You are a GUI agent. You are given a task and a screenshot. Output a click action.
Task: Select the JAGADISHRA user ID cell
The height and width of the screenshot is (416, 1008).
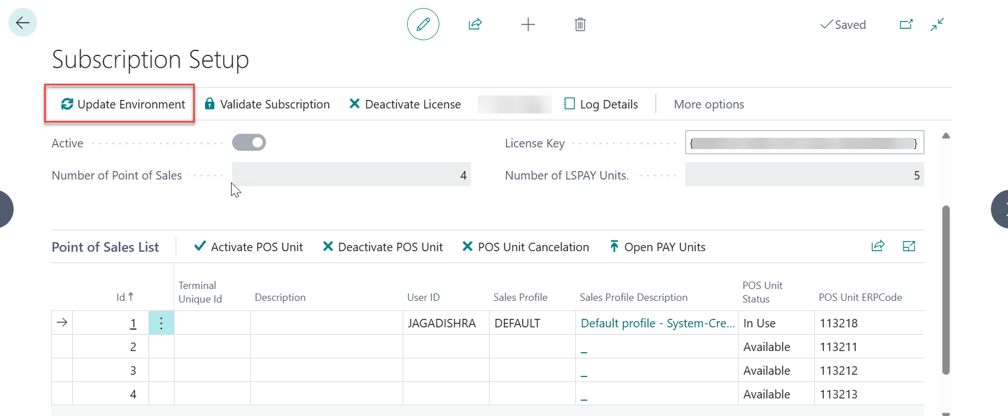446,323
